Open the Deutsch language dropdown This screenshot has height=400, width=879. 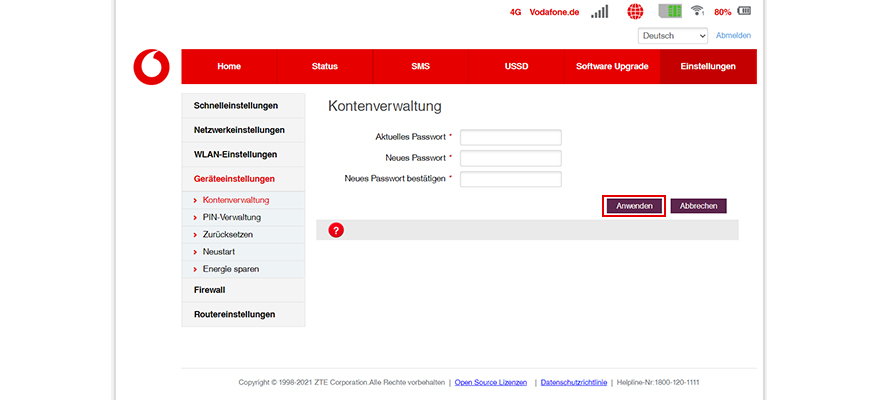point(673,36)
